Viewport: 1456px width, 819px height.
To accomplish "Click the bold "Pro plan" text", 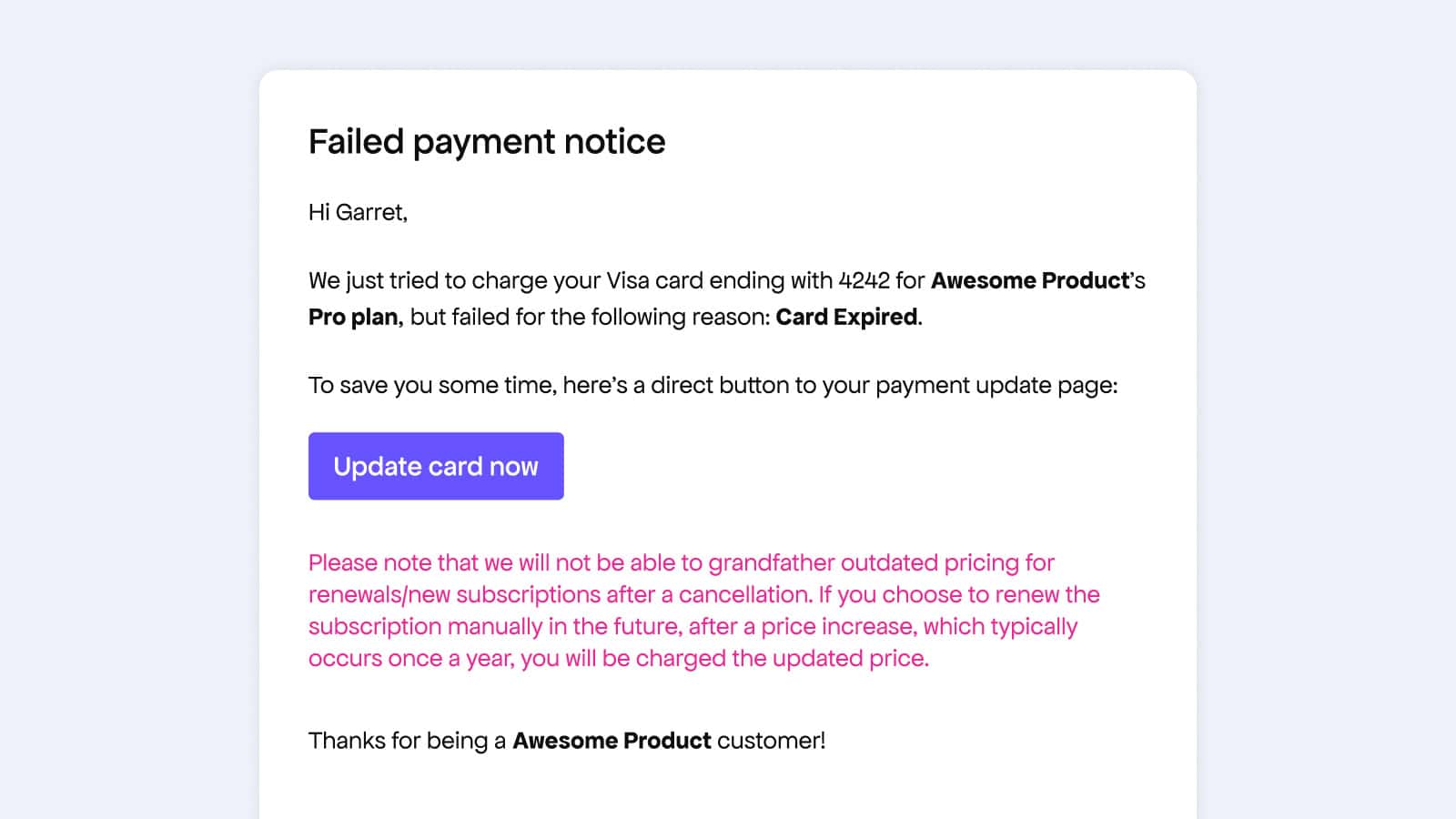I will 354,317.
